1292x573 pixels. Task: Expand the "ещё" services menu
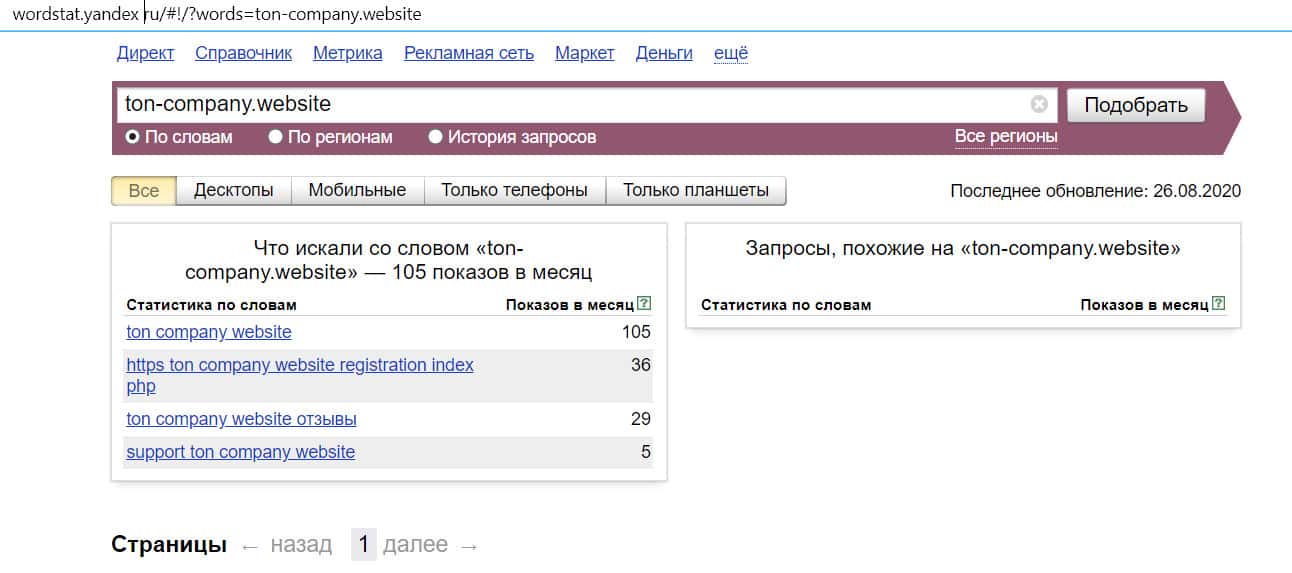point(730,53)
